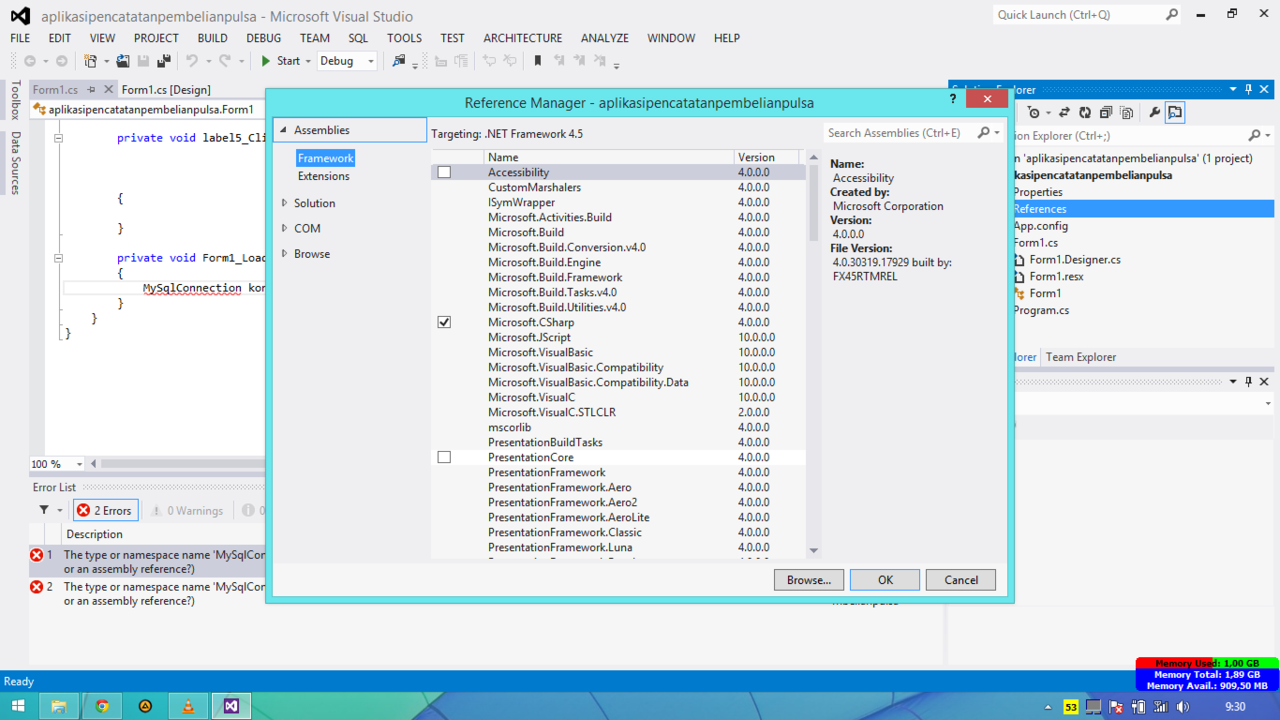Click the Browse... button
The width and height of the screenshot is (1280, 720).
809,580
